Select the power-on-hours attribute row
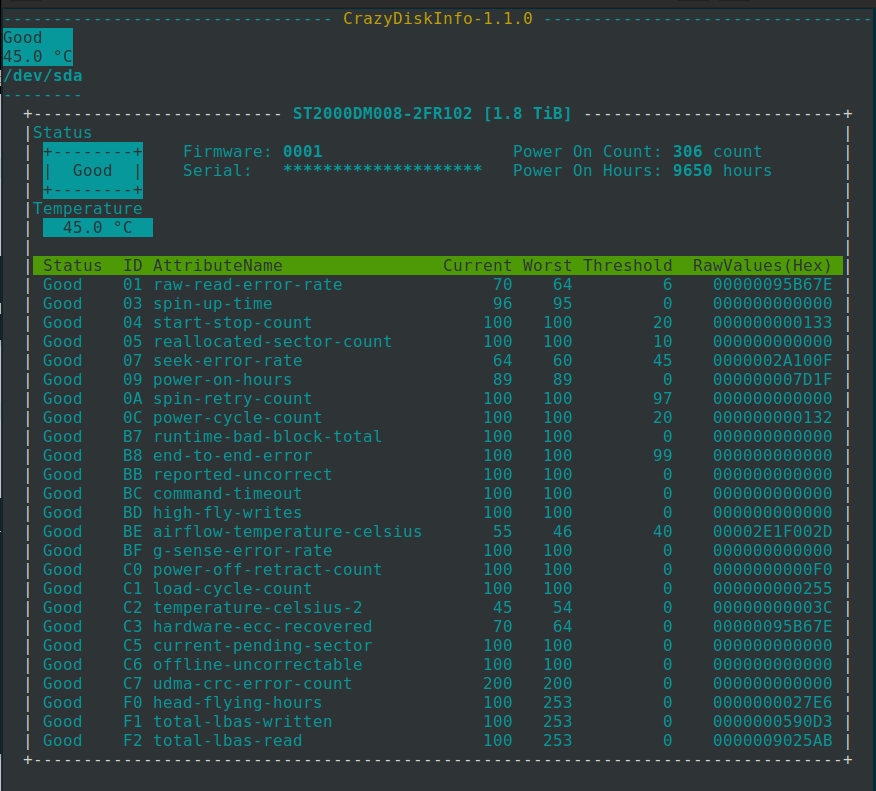Viewport: 876px width, 791px height. tap(437, 379)
